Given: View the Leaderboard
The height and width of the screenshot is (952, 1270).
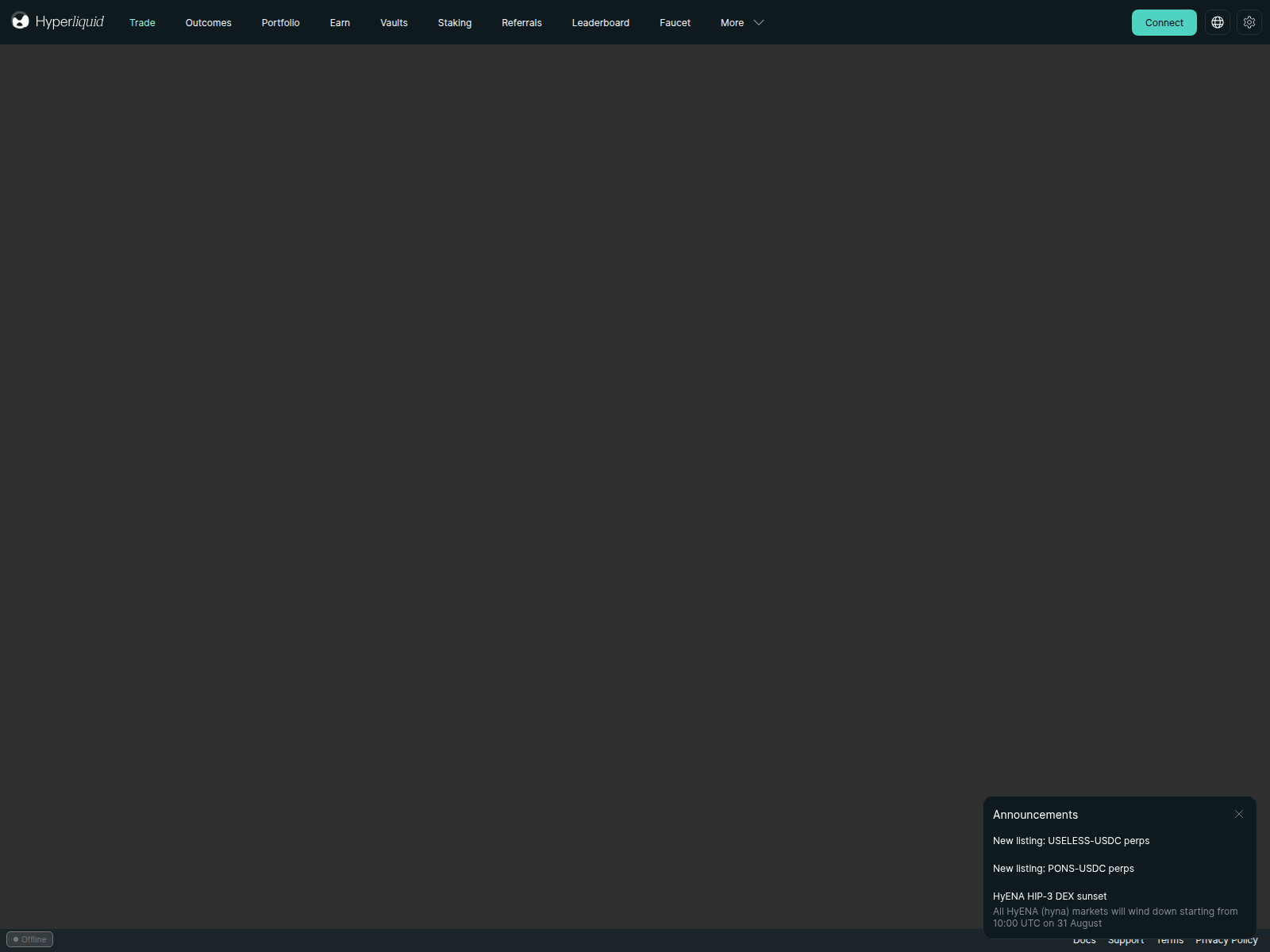Looking at the screenshot, I should point(601,23).
